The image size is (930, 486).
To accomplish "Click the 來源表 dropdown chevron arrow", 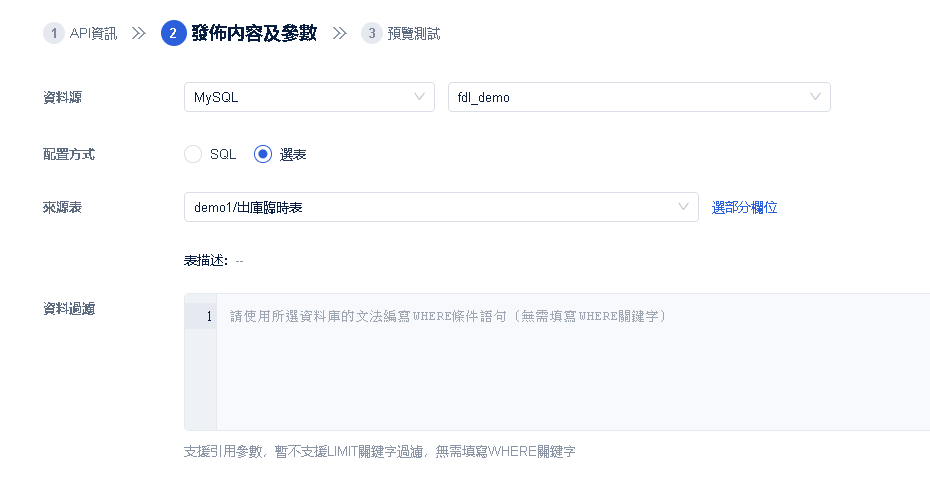I will pos(684,207).
